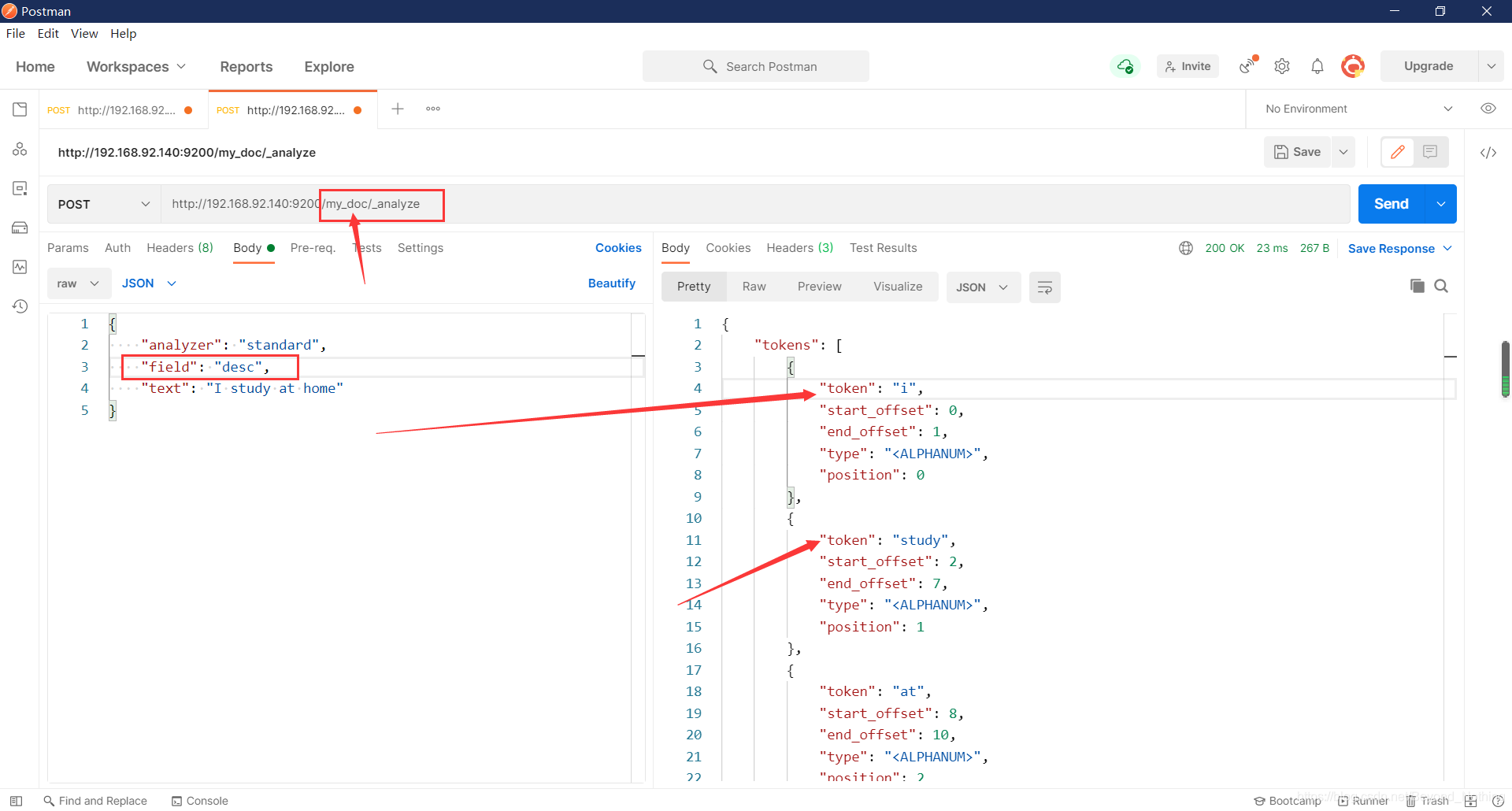The image size is (1512, 811).
Task: Select the Preview response view
Action: click(819, 287)
